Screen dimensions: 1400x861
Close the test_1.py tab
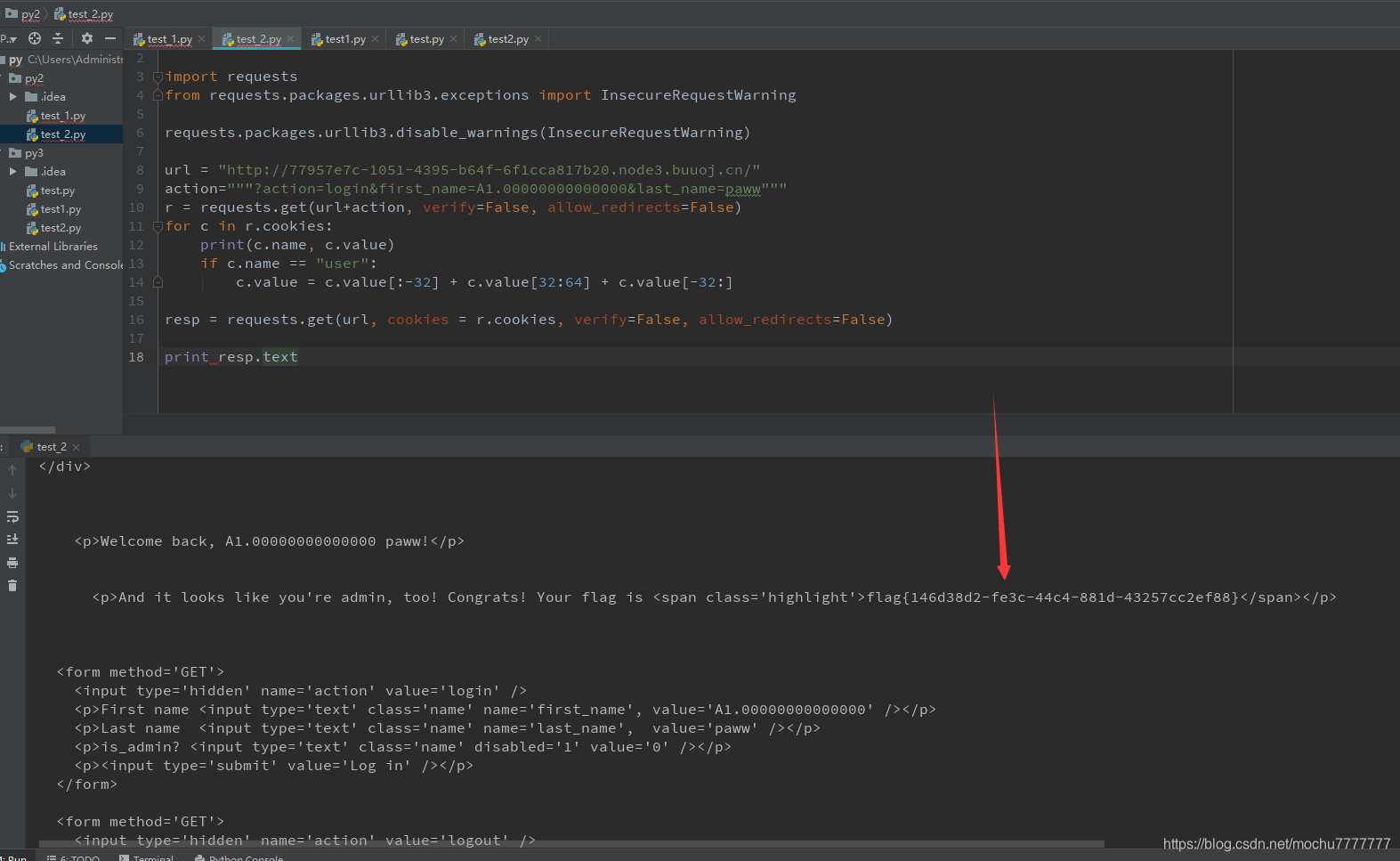pyautogui.click(x=202, y=39)
